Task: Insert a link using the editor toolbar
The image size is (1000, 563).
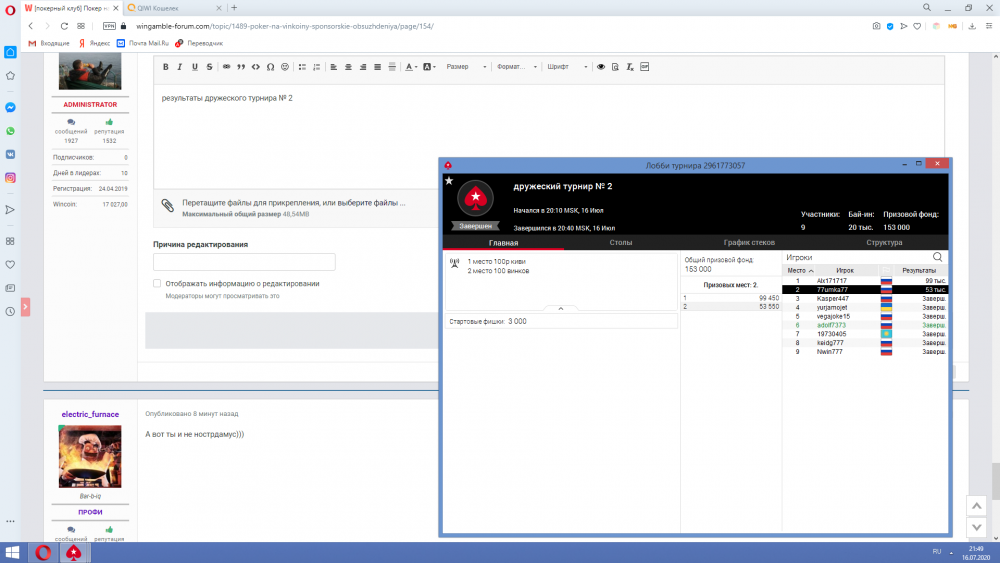Action: tap(227, 67)
